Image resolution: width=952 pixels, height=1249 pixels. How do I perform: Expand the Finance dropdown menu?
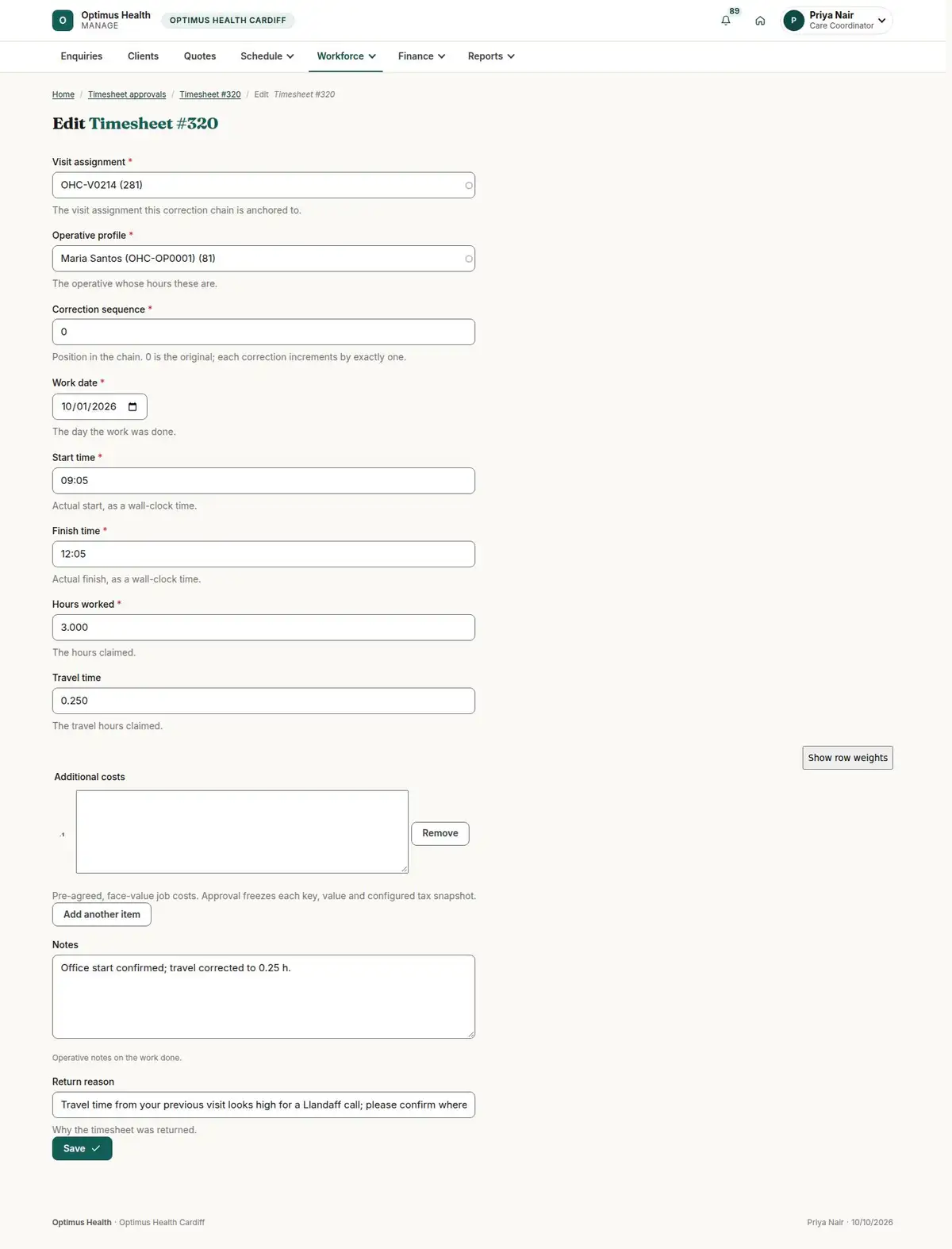tap(421, 56)
